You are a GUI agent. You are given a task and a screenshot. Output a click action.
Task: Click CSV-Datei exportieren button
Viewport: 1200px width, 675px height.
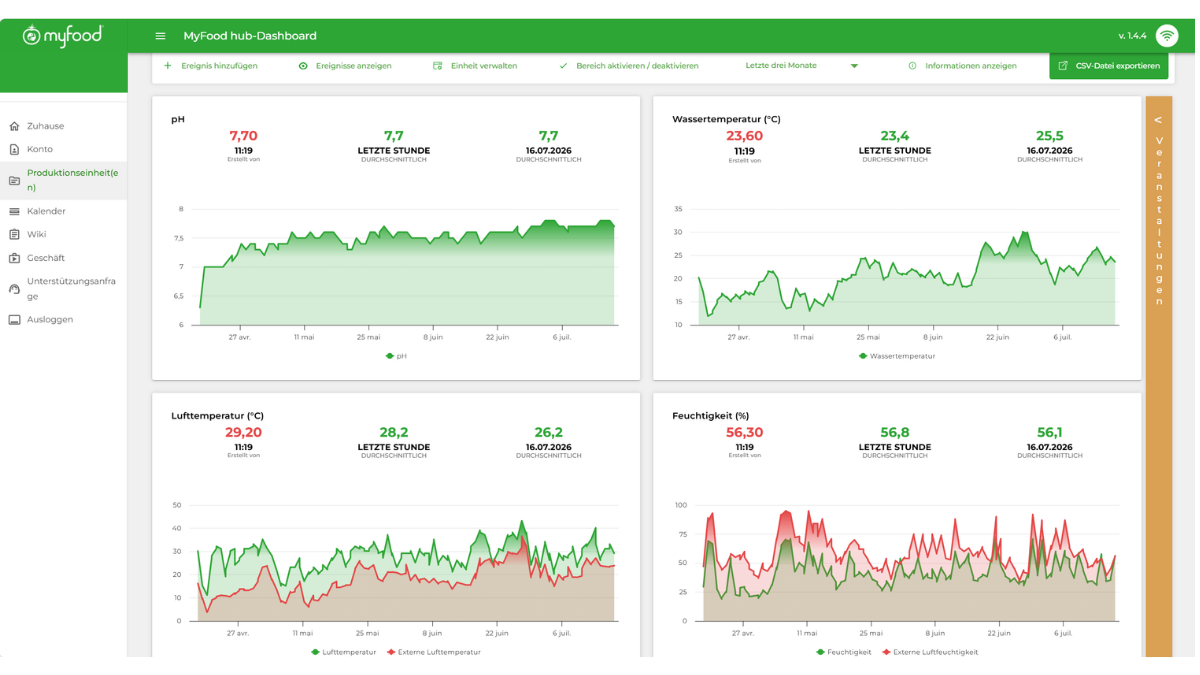[x=1109, y=66]
